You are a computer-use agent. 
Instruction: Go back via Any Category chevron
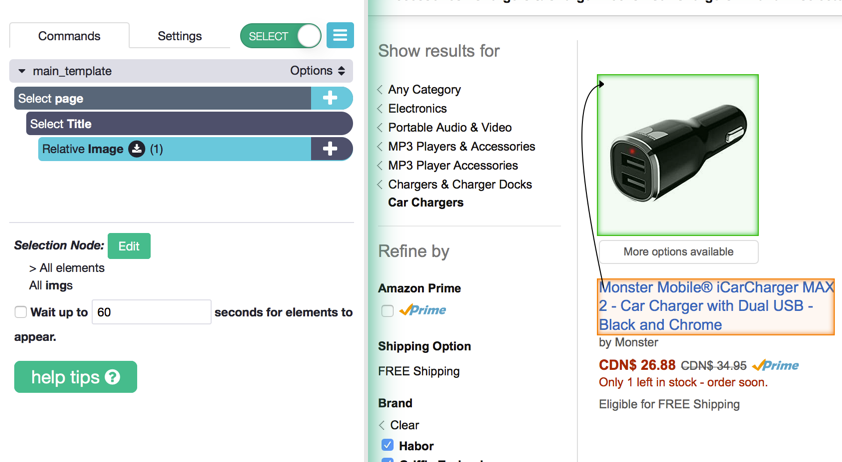[380, 89]
